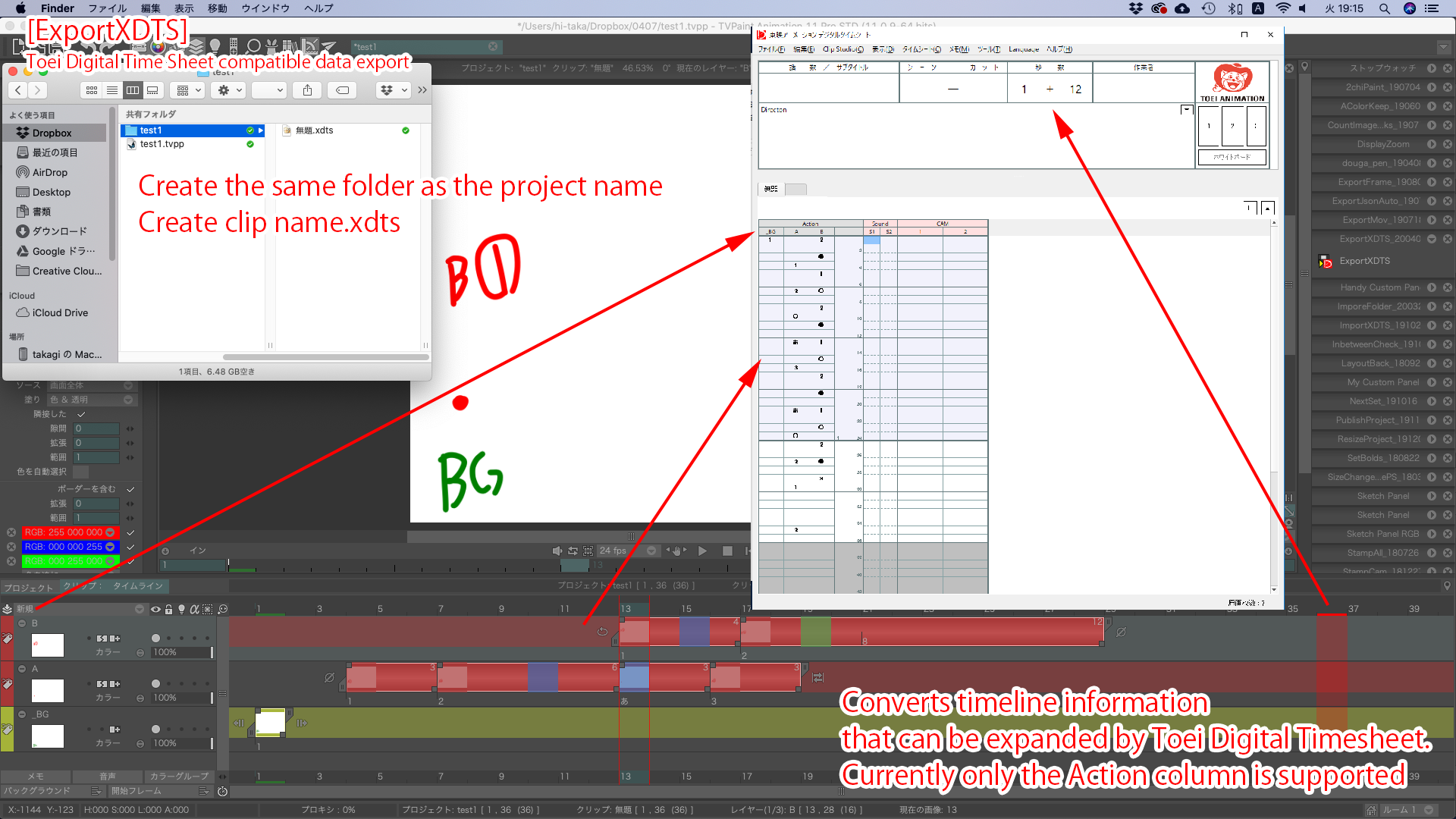This screenshot has width=1456, height=819.
Task: Stop playback with the stop button
Action: (x=727, y=551)
